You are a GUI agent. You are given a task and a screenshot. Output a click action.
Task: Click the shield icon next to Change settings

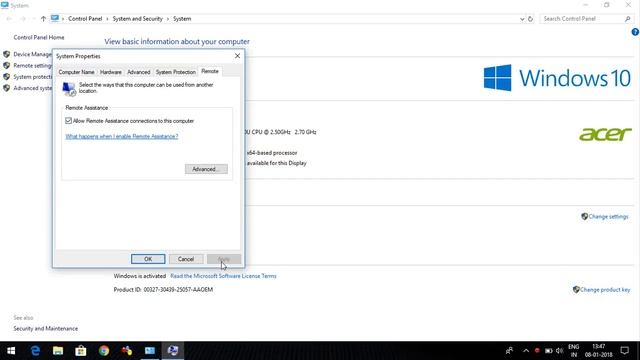(584, 216)
